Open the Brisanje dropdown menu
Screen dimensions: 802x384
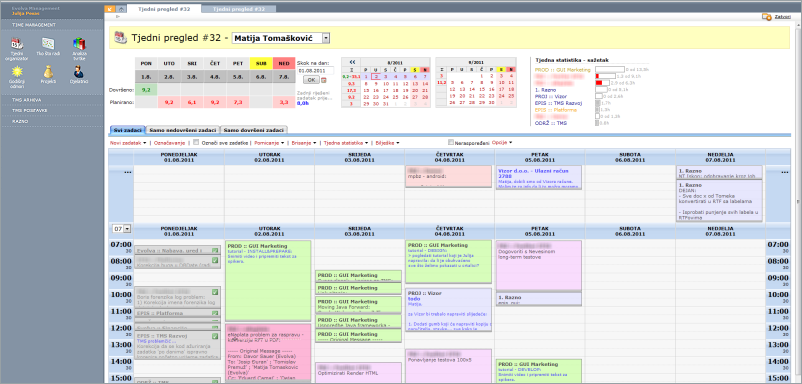tap(304, 143)
